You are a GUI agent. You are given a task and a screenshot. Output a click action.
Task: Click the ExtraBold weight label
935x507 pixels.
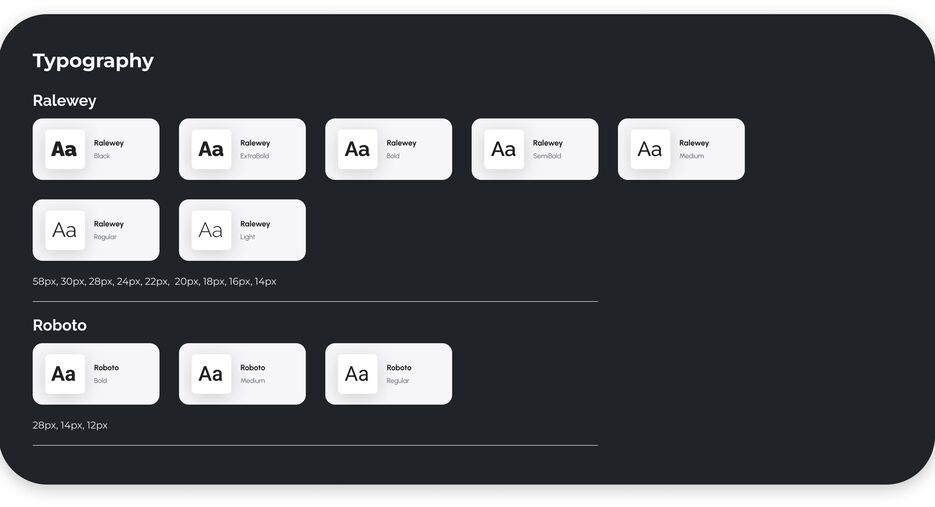(x=255, y=156)
